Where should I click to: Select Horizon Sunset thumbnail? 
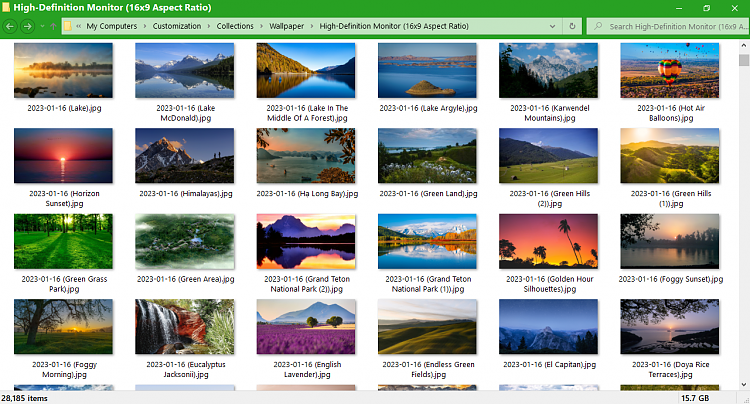click(x=63, y=155)
